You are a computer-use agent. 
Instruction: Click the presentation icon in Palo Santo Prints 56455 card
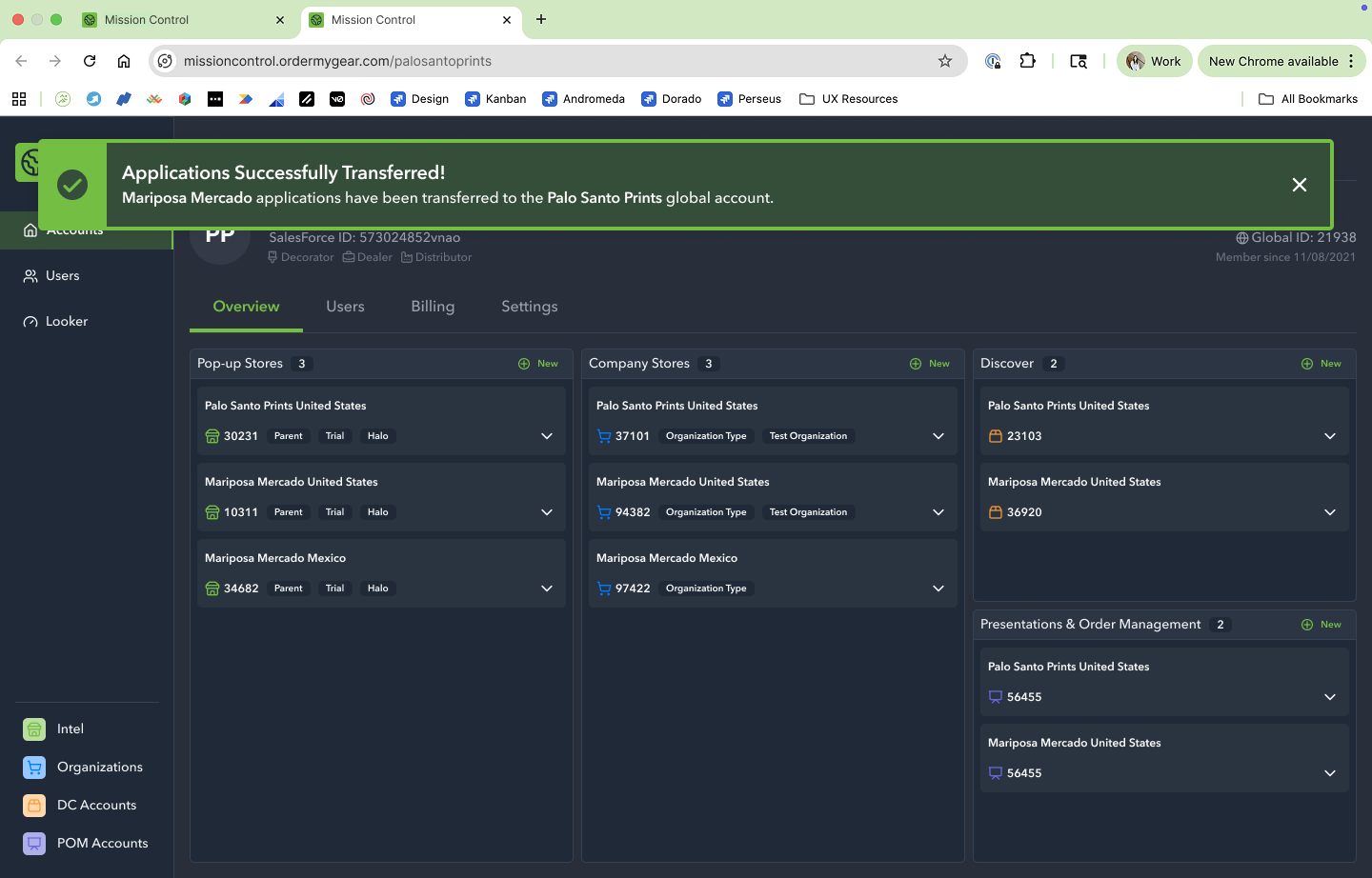996,697
